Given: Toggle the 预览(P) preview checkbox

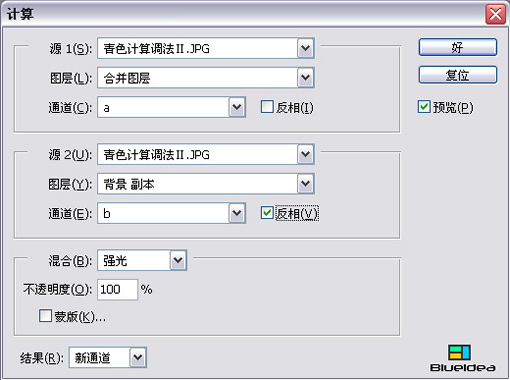Looking at the screenshot, I should (424, 107).
